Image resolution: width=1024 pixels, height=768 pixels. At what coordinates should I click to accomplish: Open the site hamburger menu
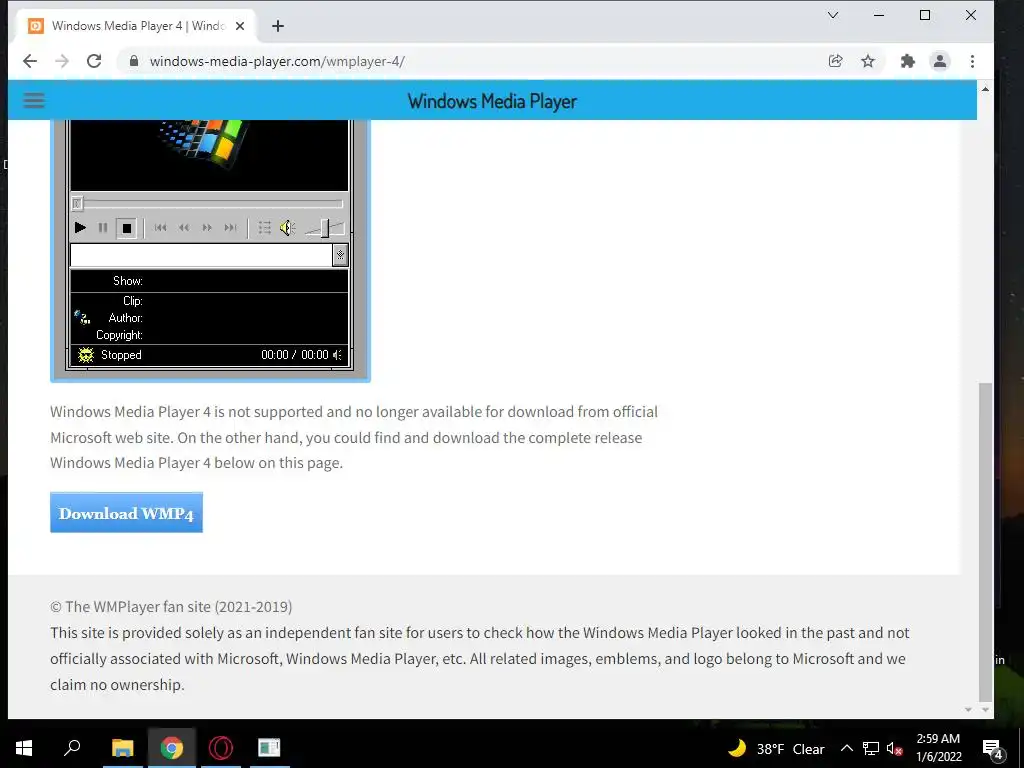(x=34, y=100)
